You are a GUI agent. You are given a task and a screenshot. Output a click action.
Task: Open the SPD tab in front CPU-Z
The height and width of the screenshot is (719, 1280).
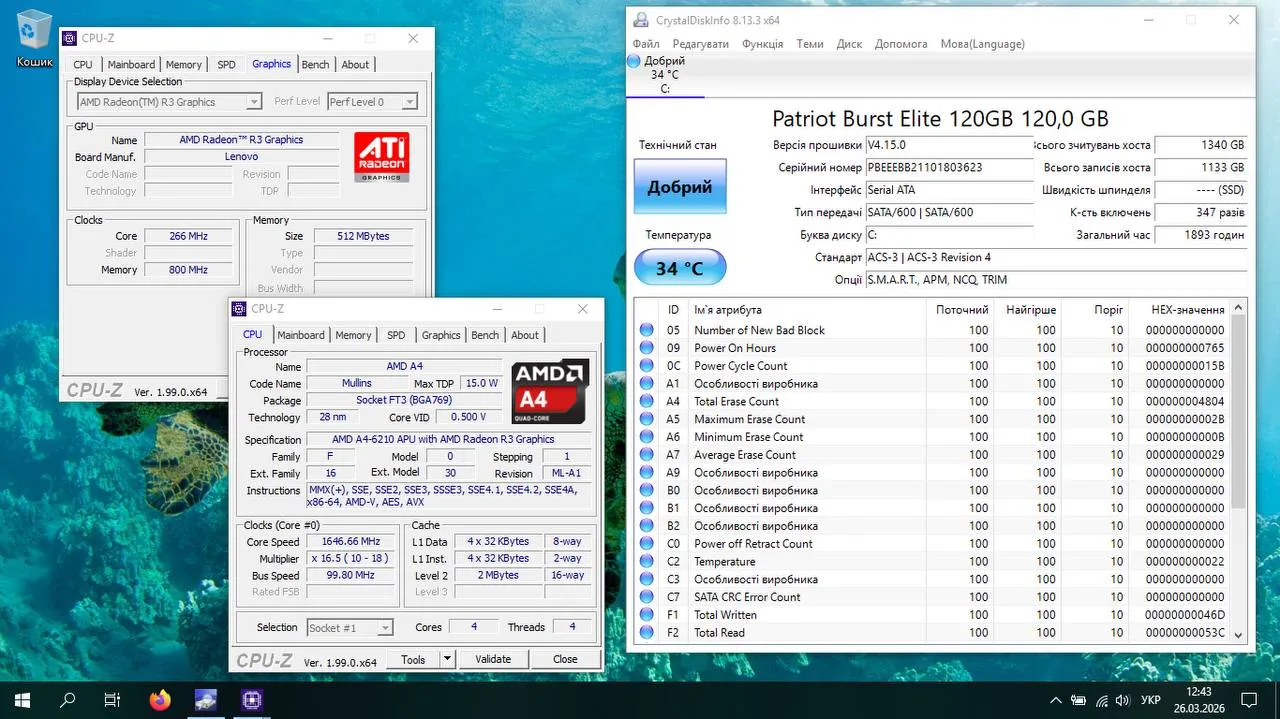(396, 335)
